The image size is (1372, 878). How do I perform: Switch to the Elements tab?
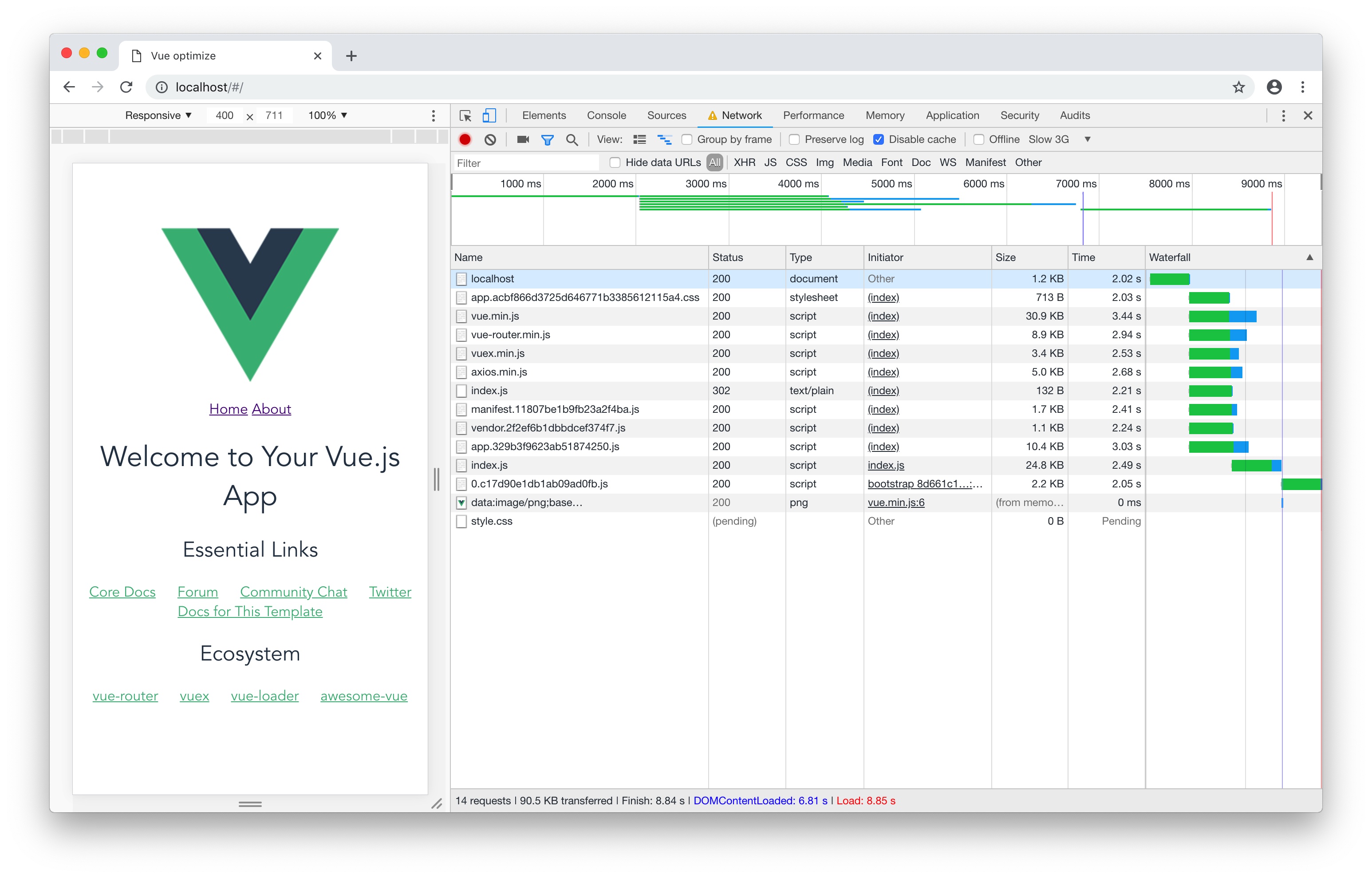544,116
